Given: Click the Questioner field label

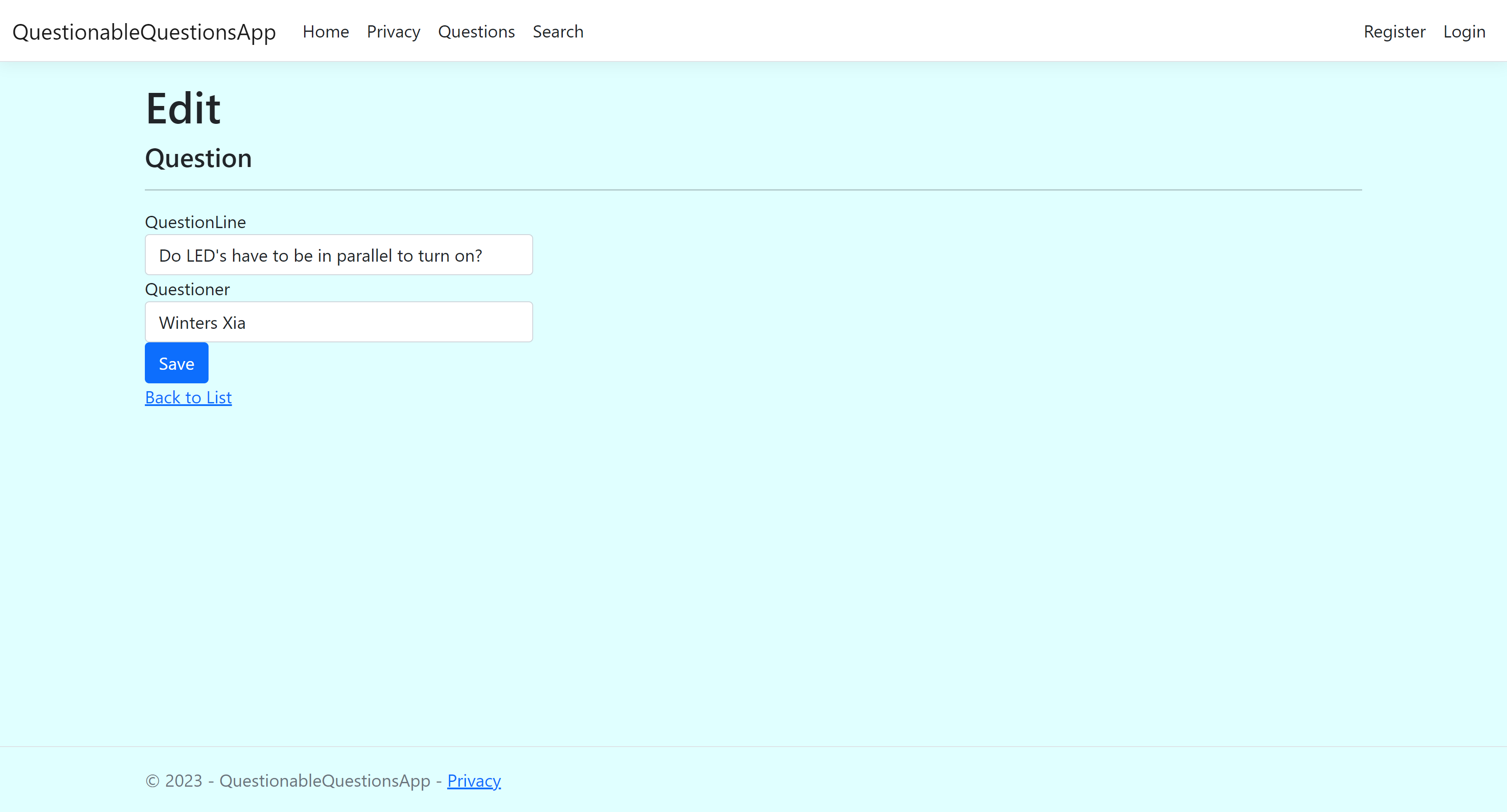Looking at the screenshot, I should 187,289.
